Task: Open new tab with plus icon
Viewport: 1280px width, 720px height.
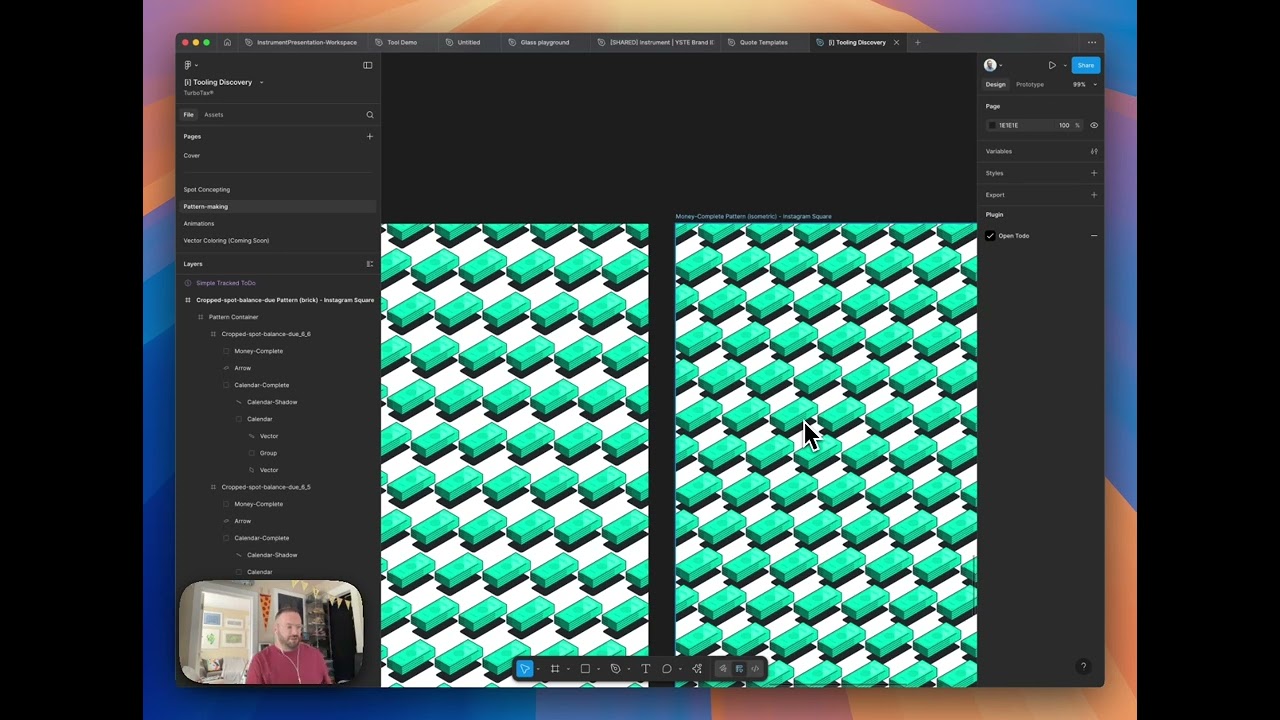Action: [917, 42]
